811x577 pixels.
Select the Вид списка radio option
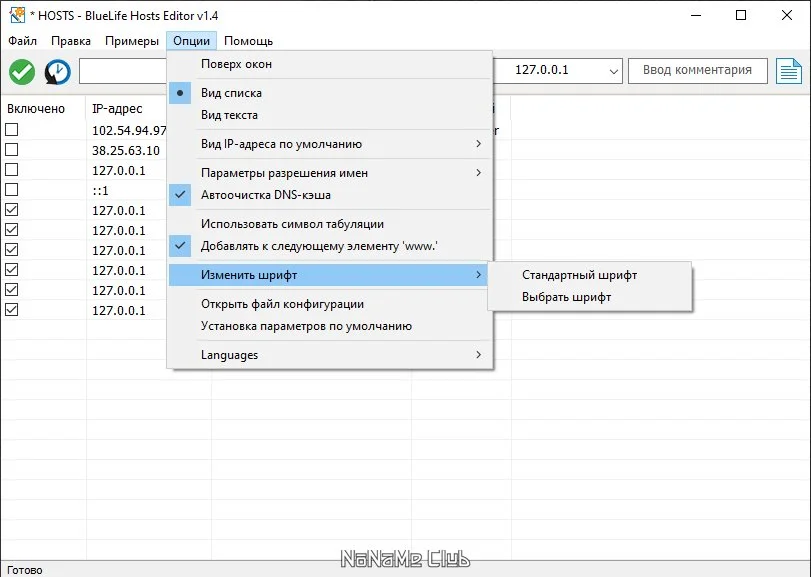click(x=231, y=93)
